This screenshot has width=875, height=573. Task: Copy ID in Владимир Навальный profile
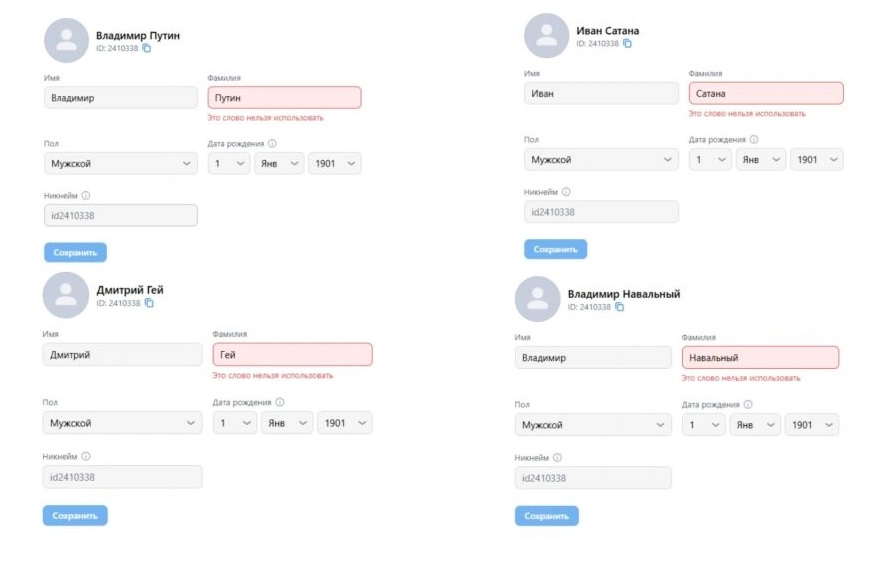[x=619, y=307]
